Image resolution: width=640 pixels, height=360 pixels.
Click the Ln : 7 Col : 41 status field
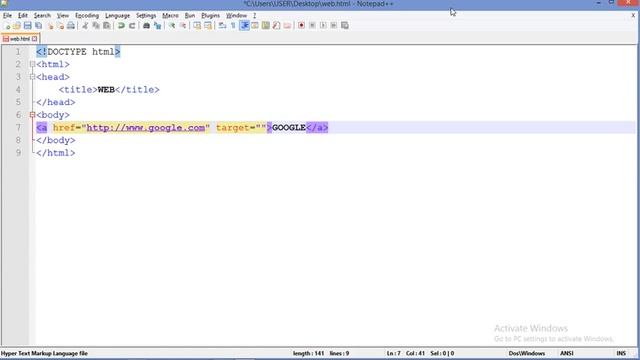tap(406, 353)
